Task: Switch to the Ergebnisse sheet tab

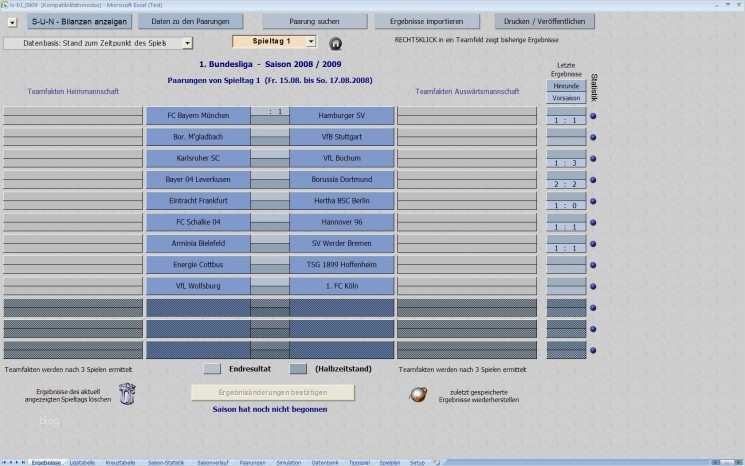Action: (46, 463)
